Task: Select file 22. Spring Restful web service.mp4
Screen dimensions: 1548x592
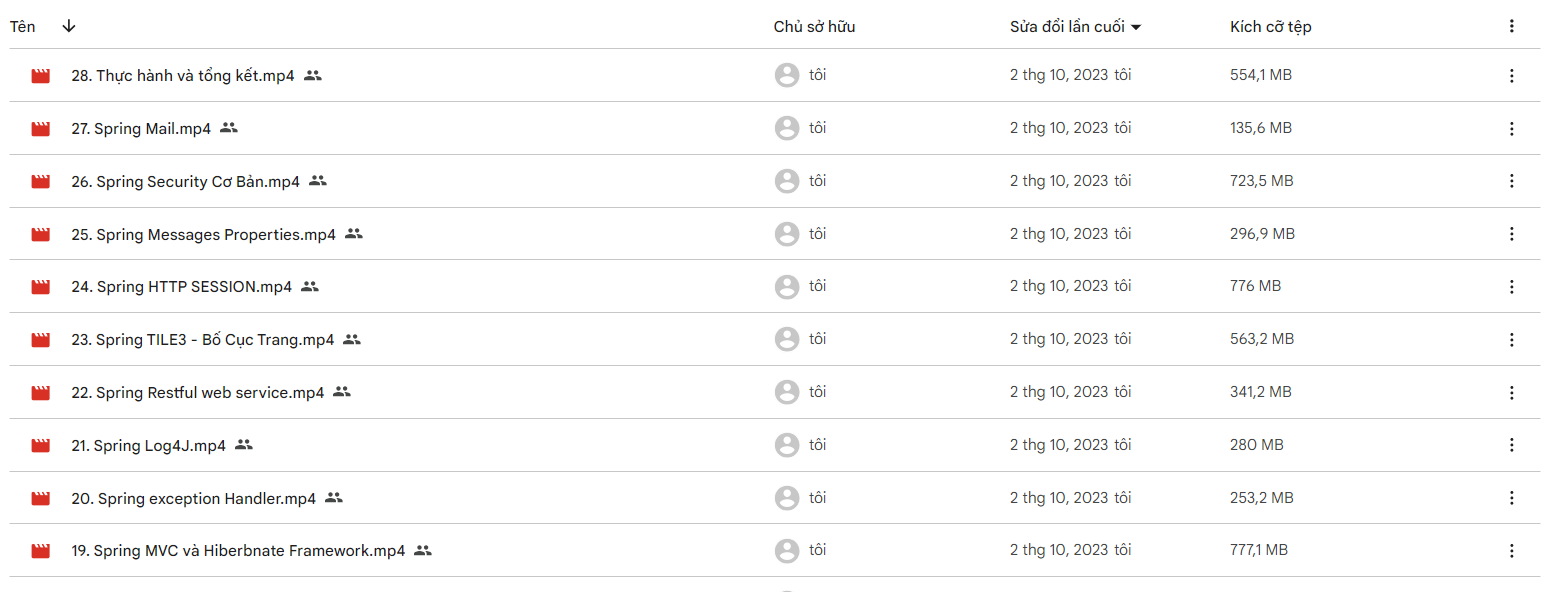Action: [198, 392]
